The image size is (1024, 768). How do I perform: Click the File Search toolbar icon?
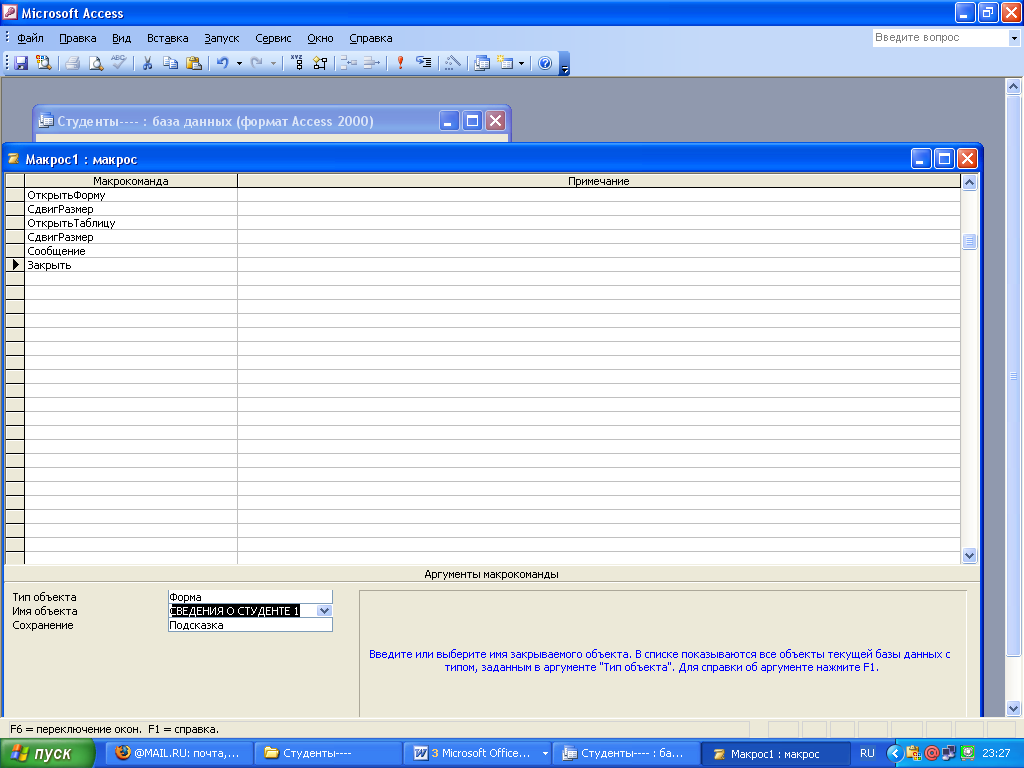click(x=44, y=63)
